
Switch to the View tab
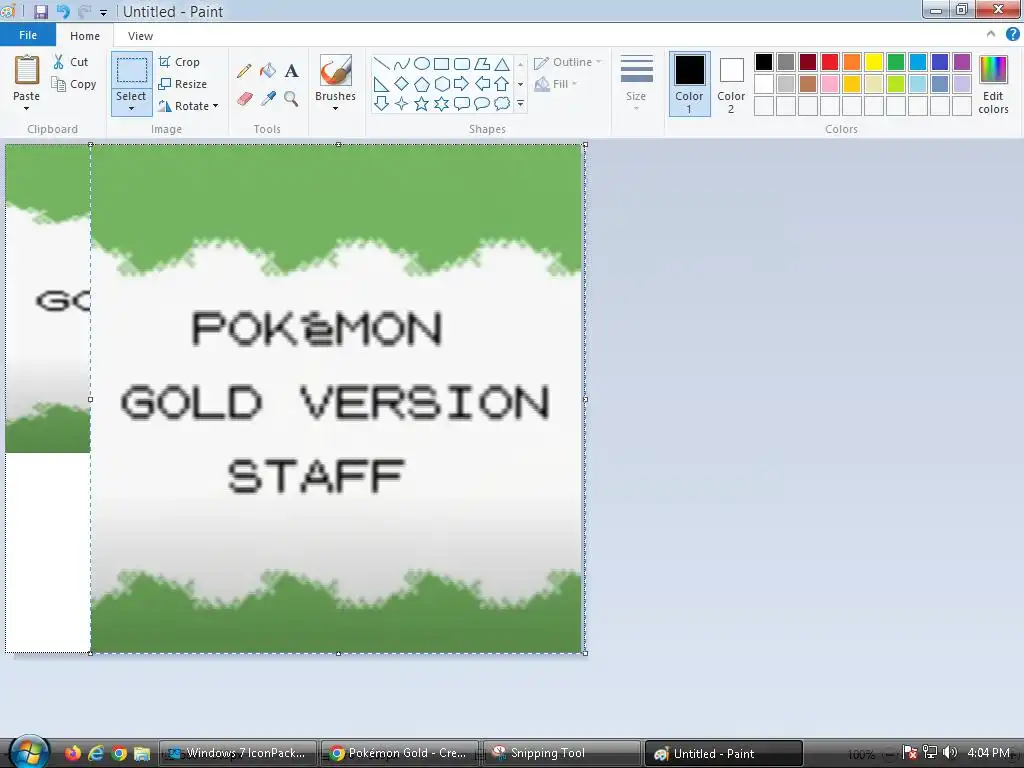[x=140, y=36]
